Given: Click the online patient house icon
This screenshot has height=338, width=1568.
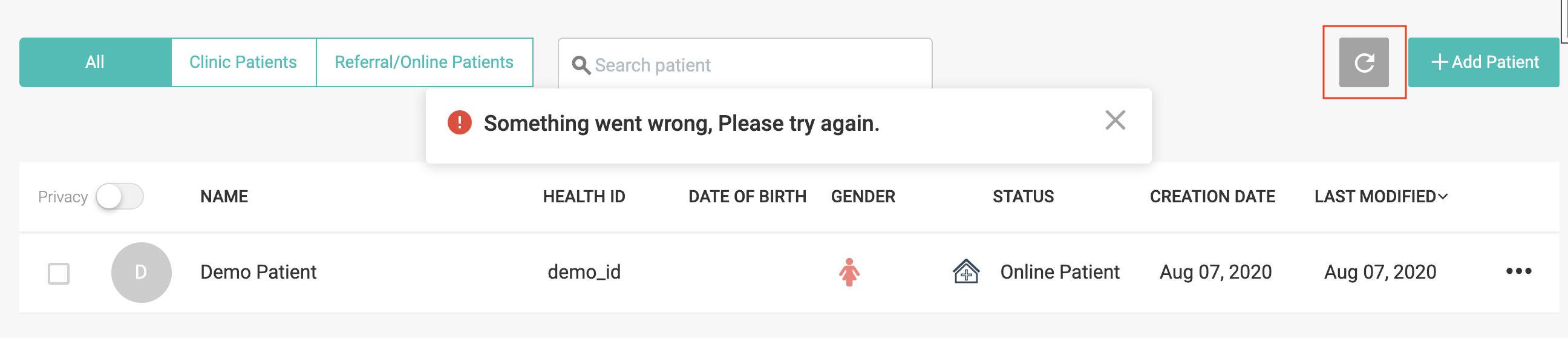Looking at the screenshot, I should pos(965,271).
